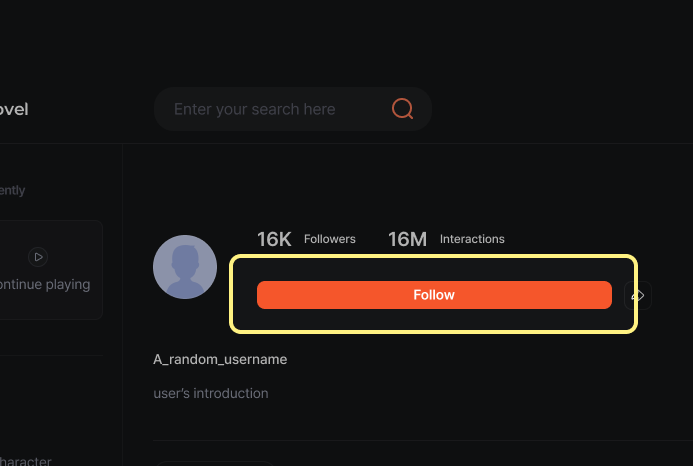Image resolution: width=693 pixels, height=466 pixels.
Task: View the 16K Followers list
Action: coord(306,239)
